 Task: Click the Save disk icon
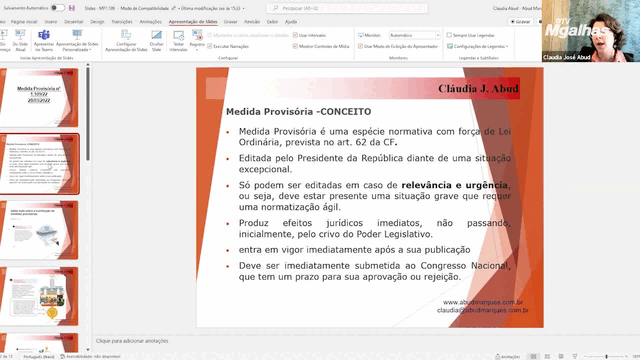click(x=72, y=8)
